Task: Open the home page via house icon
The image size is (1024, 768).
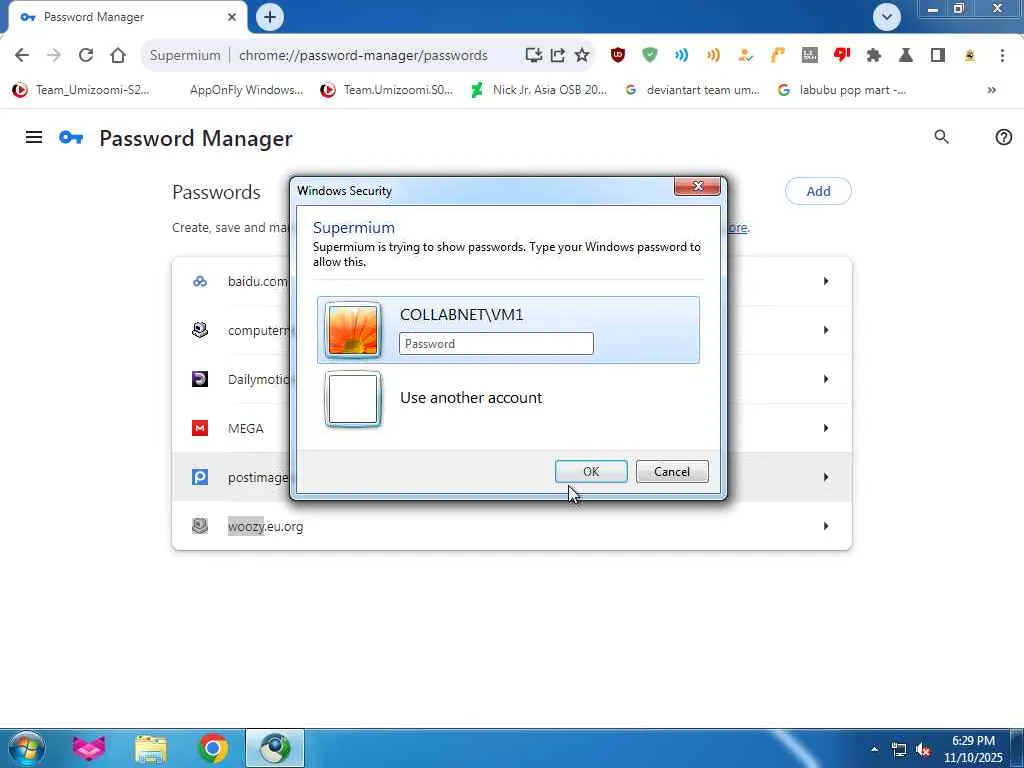Action: (118, 56)
